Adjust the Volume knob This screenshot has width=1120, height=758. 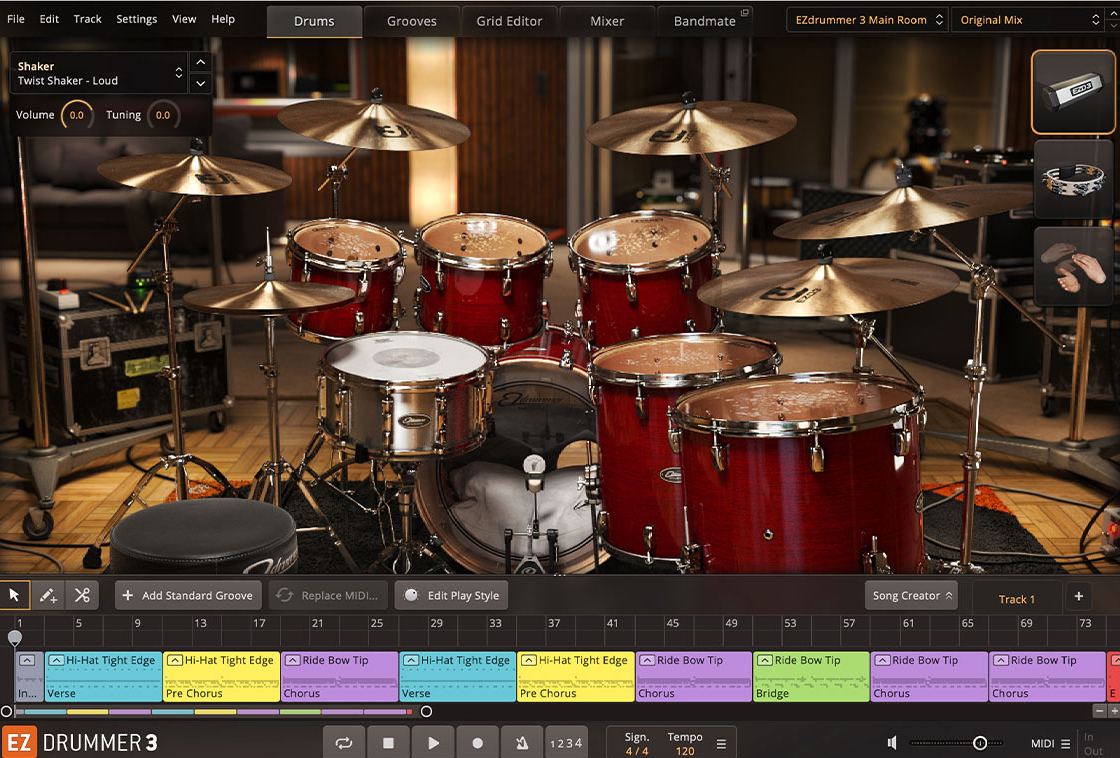click(76, 115)
